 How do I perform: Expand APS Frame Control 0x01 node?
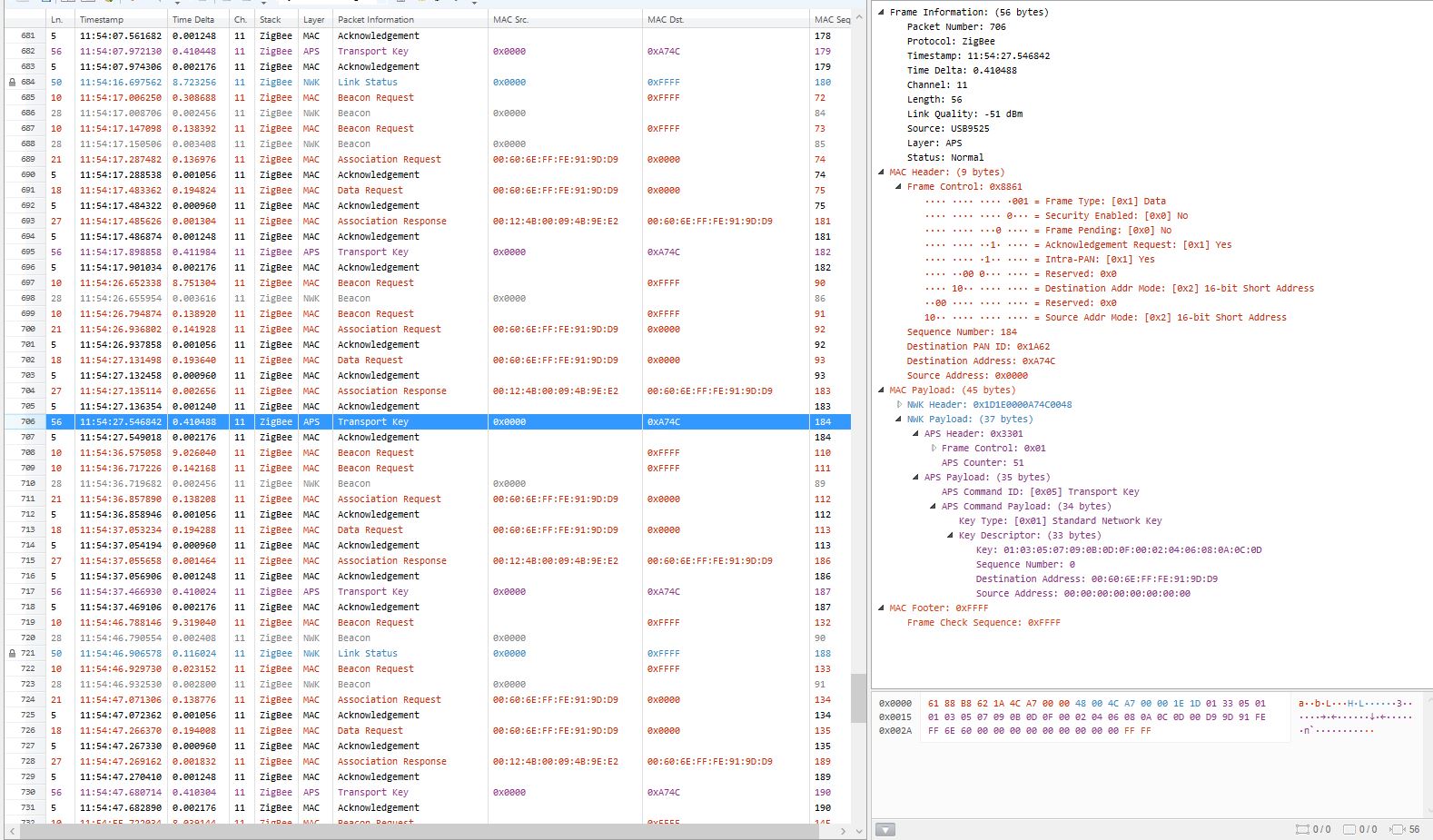click(934, 448)
